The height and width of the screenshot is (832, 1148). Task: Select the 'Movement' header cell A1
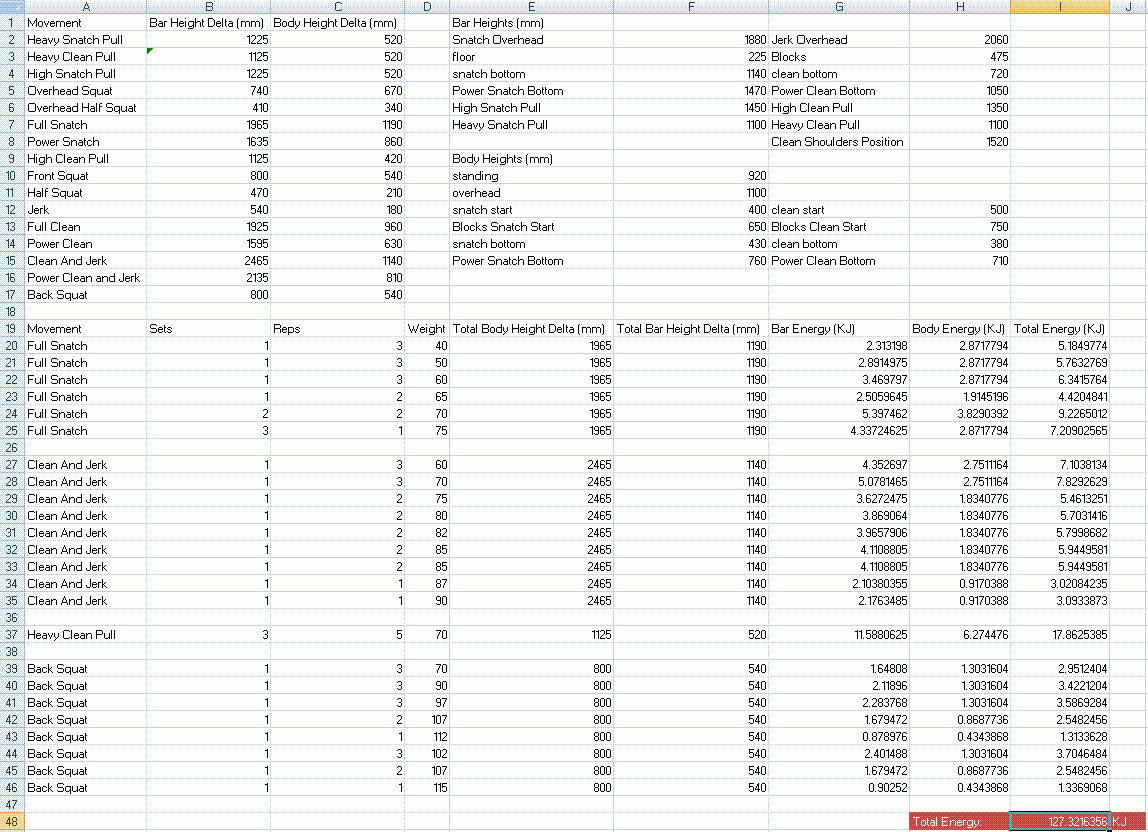(x=85, y=22)
